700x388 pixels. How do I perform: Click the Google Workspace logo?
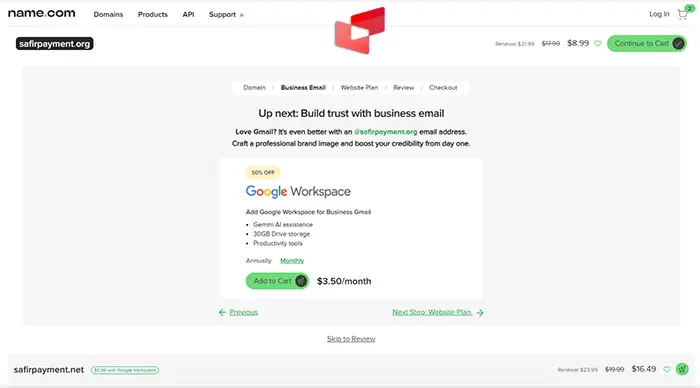298,192
